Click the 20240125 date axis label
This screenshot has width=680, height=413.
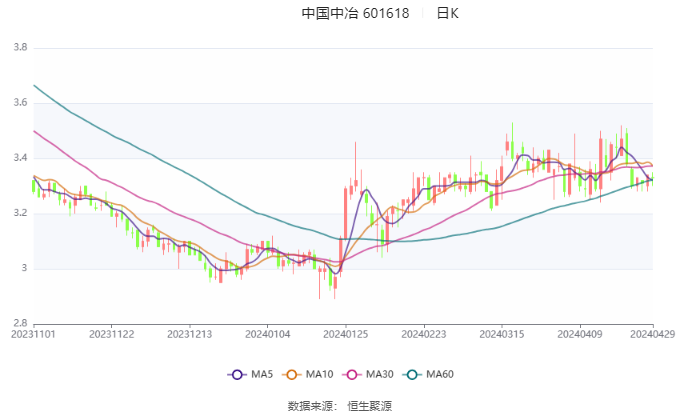[x=346, y=334]
